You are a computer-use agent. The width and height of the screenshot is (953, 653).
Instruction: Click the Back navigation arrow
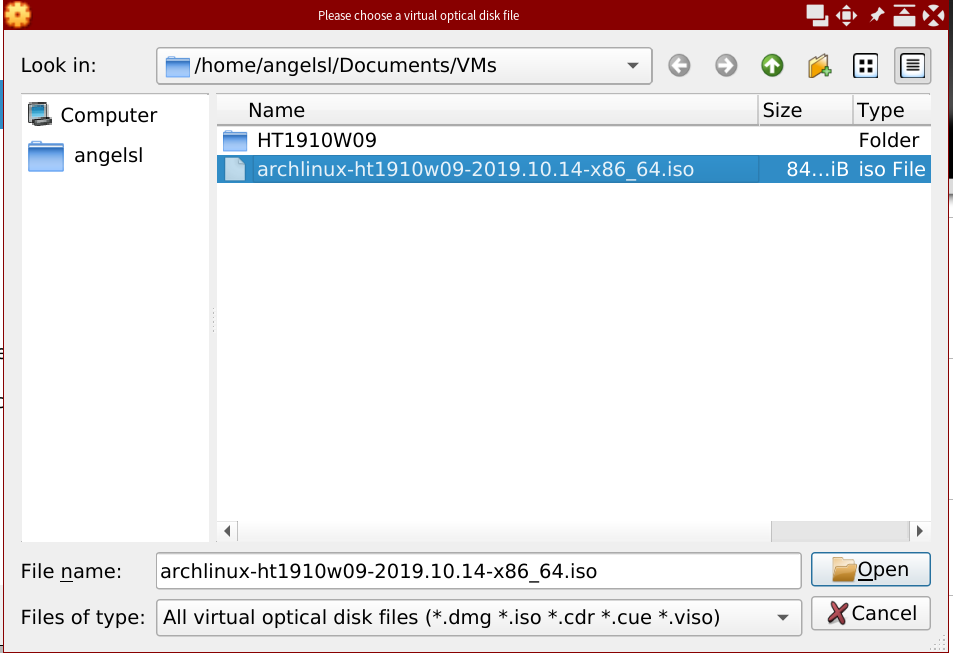tap(679, 66)
